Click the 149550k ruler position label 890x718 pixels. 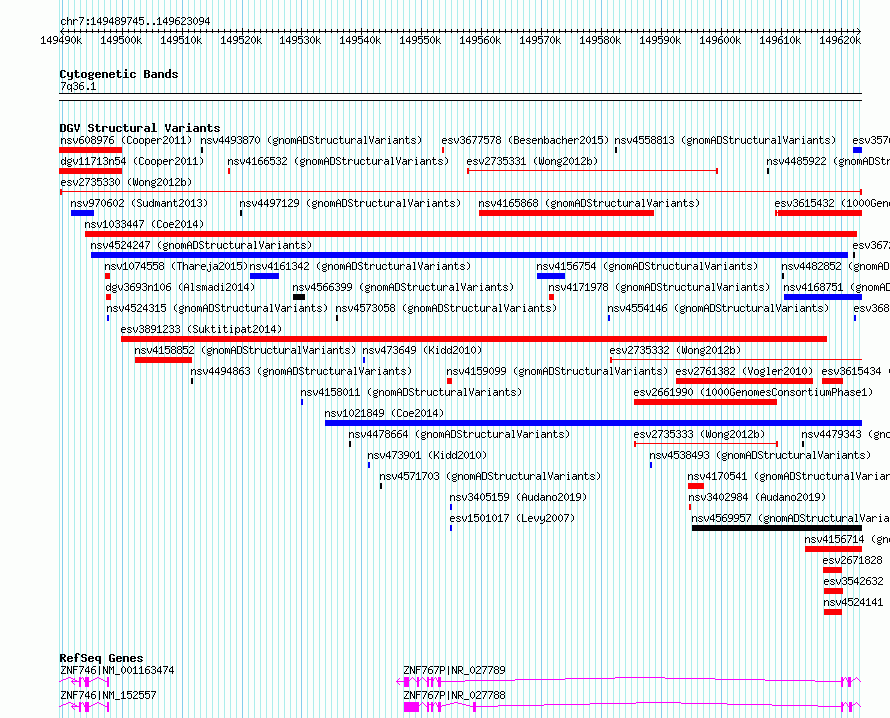[x=419, y=40]
